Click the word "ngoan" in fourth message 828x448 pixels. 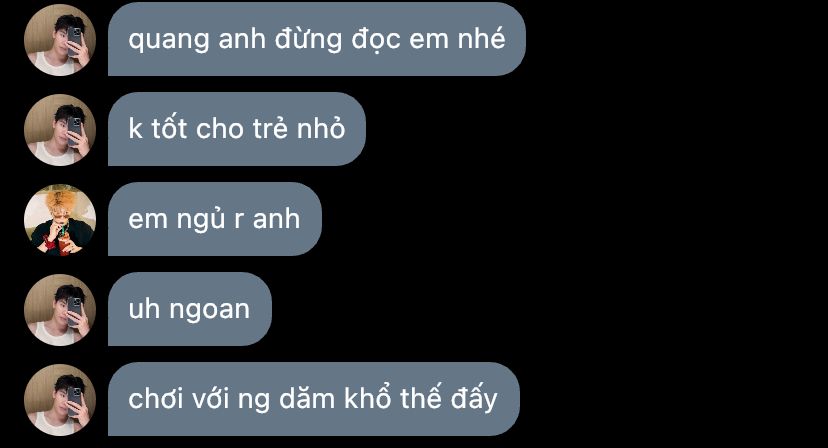coord(209,311)
